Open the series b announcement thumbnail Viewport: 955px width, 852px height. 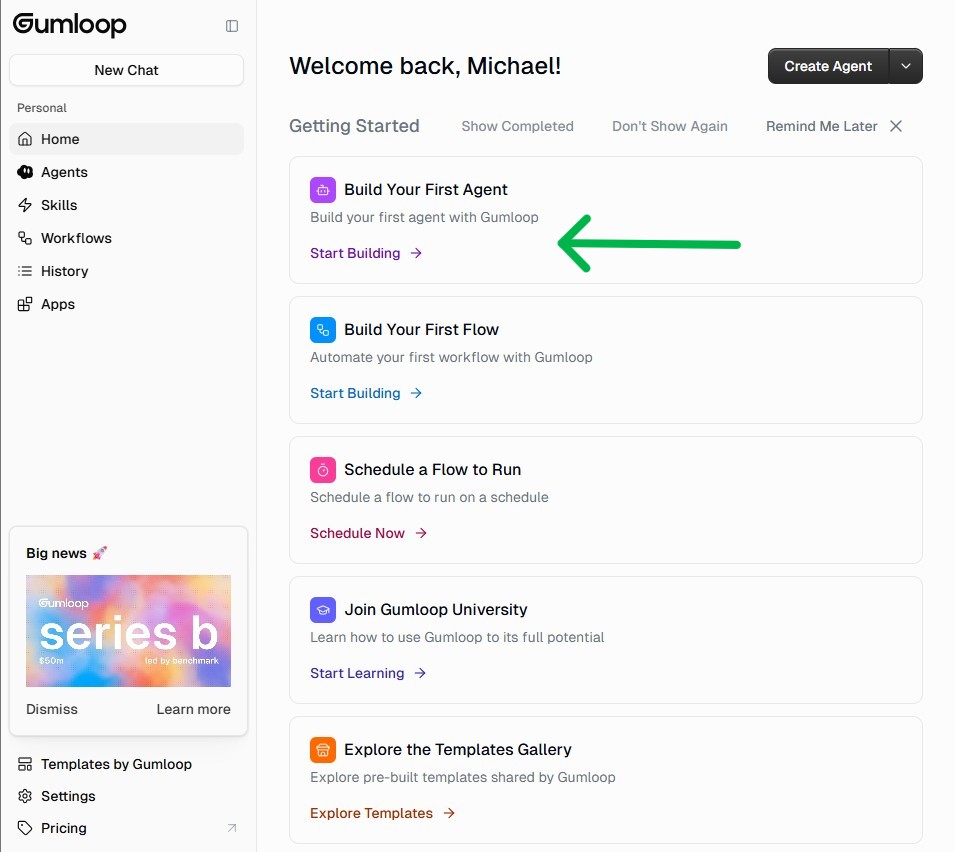(128, 631)
